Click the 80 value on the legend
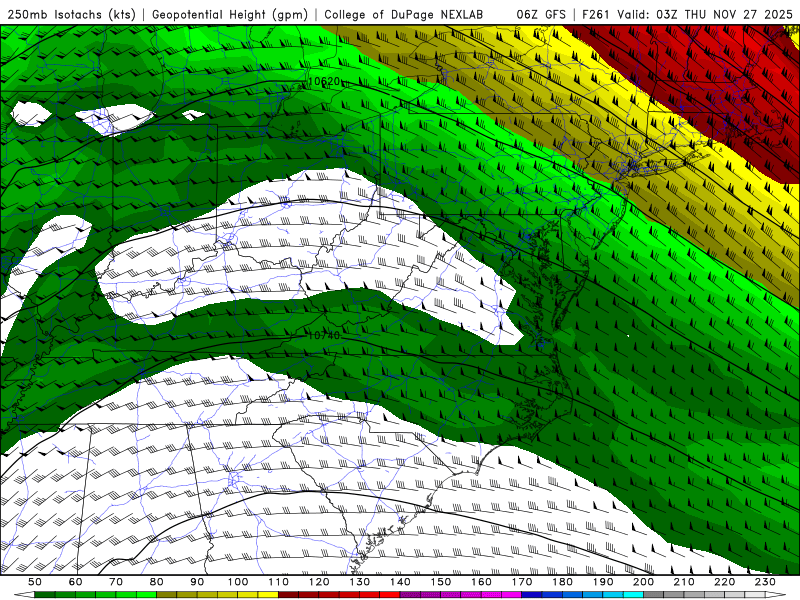 point(156,582)
